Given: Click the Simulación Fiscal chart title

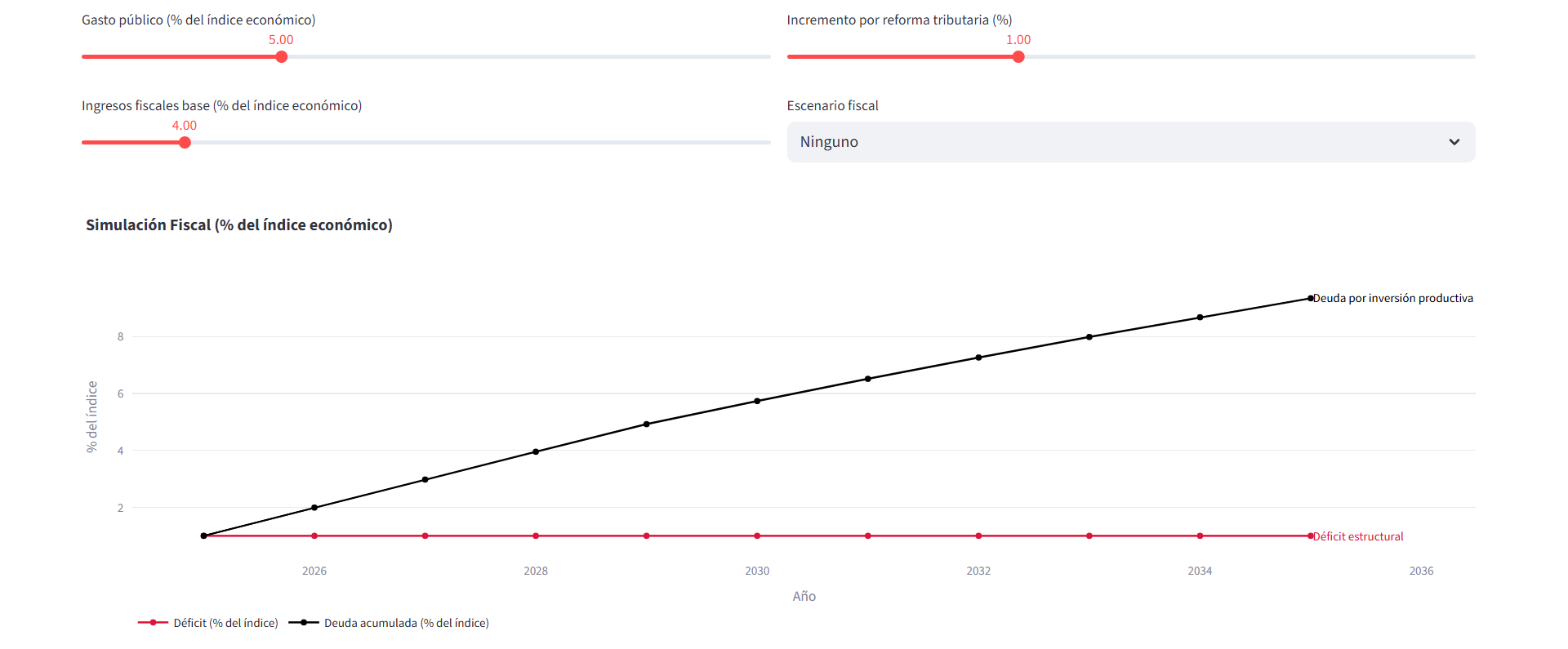Looking at the screenshot, I should tap(239, 225).
